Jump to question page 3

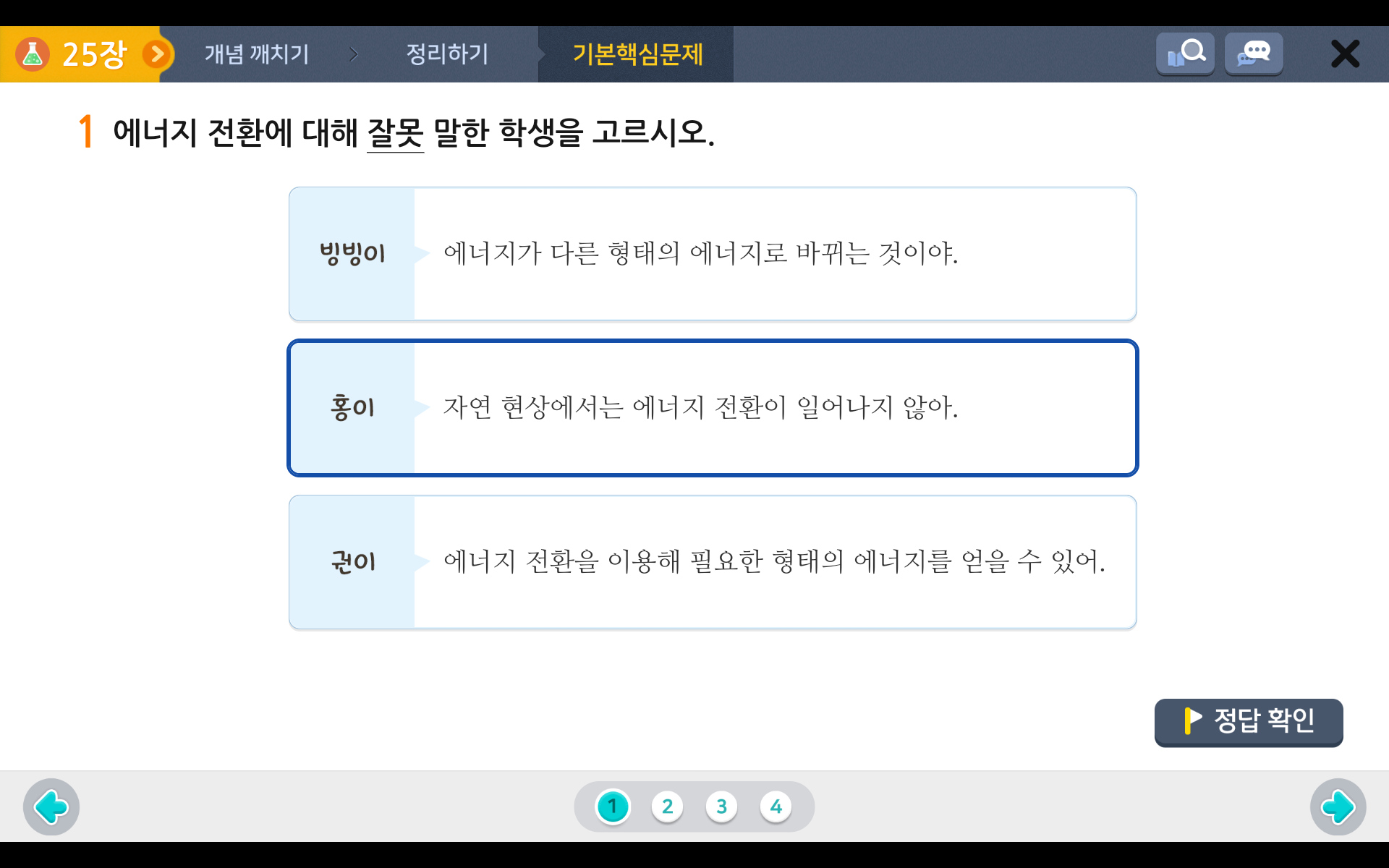tap(721, 807)
